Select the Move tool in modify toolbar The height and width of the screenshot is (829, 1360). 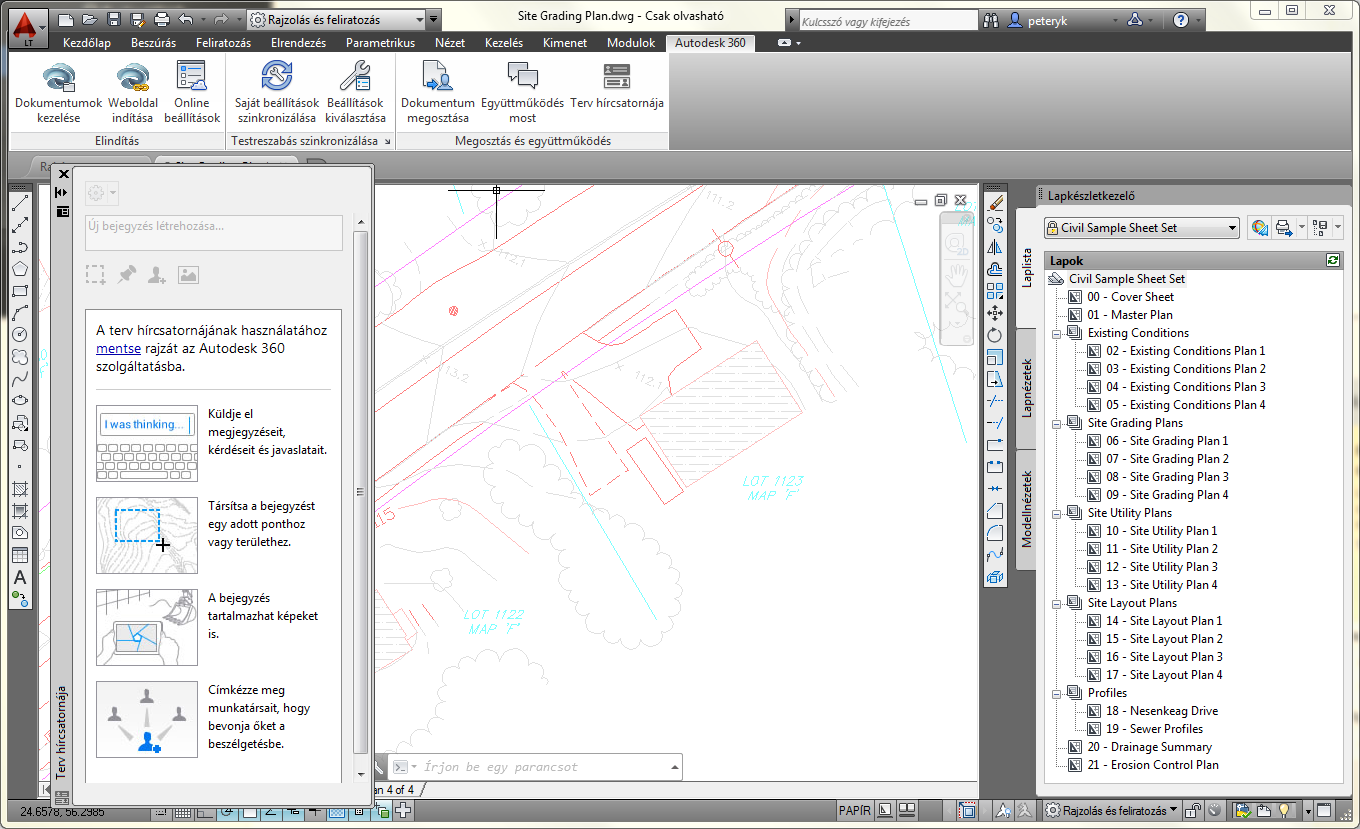coord(994,313)
